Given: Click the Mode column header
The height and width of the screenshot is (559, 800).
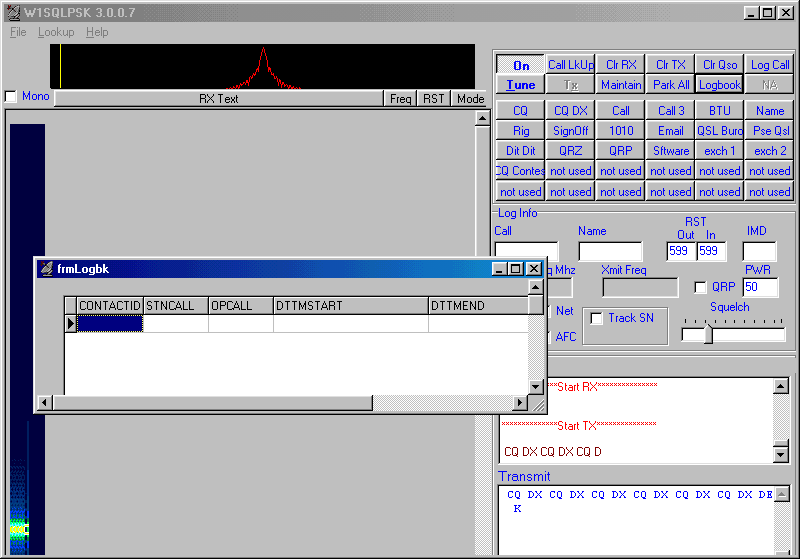Looking at the screenshot, I should [470, 98].
